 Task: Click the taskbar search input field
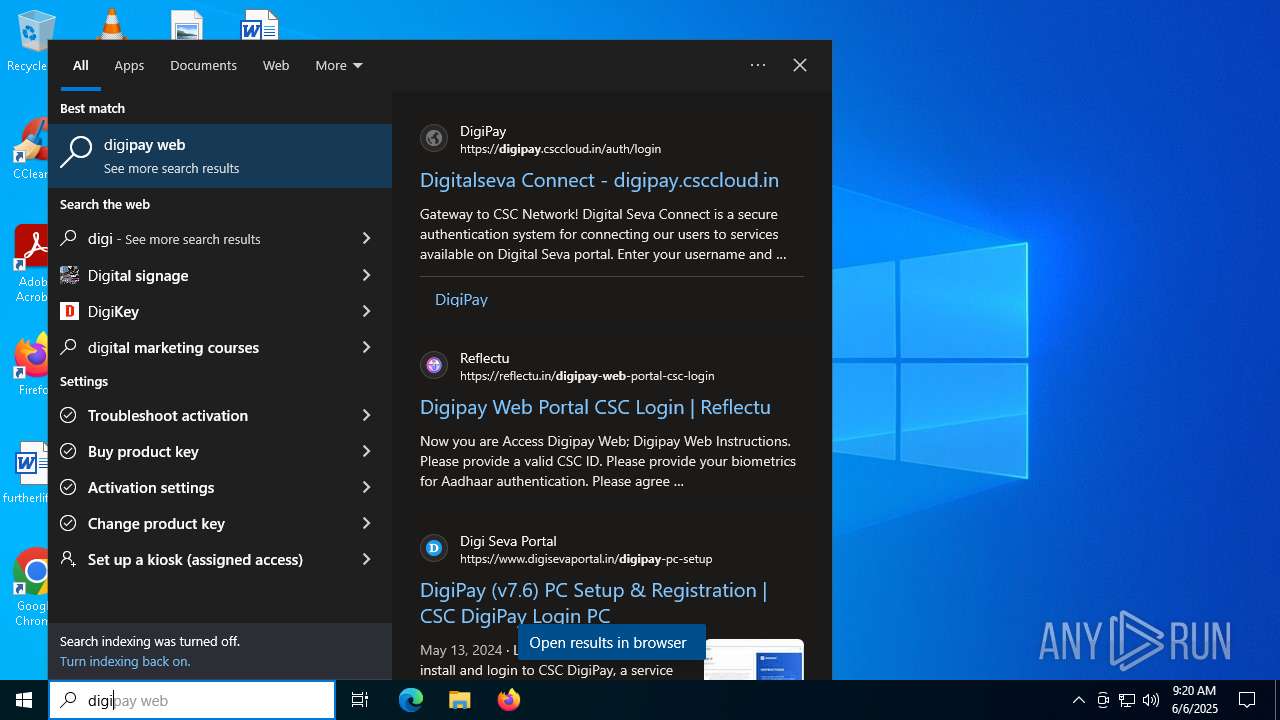tap(192, 700)
